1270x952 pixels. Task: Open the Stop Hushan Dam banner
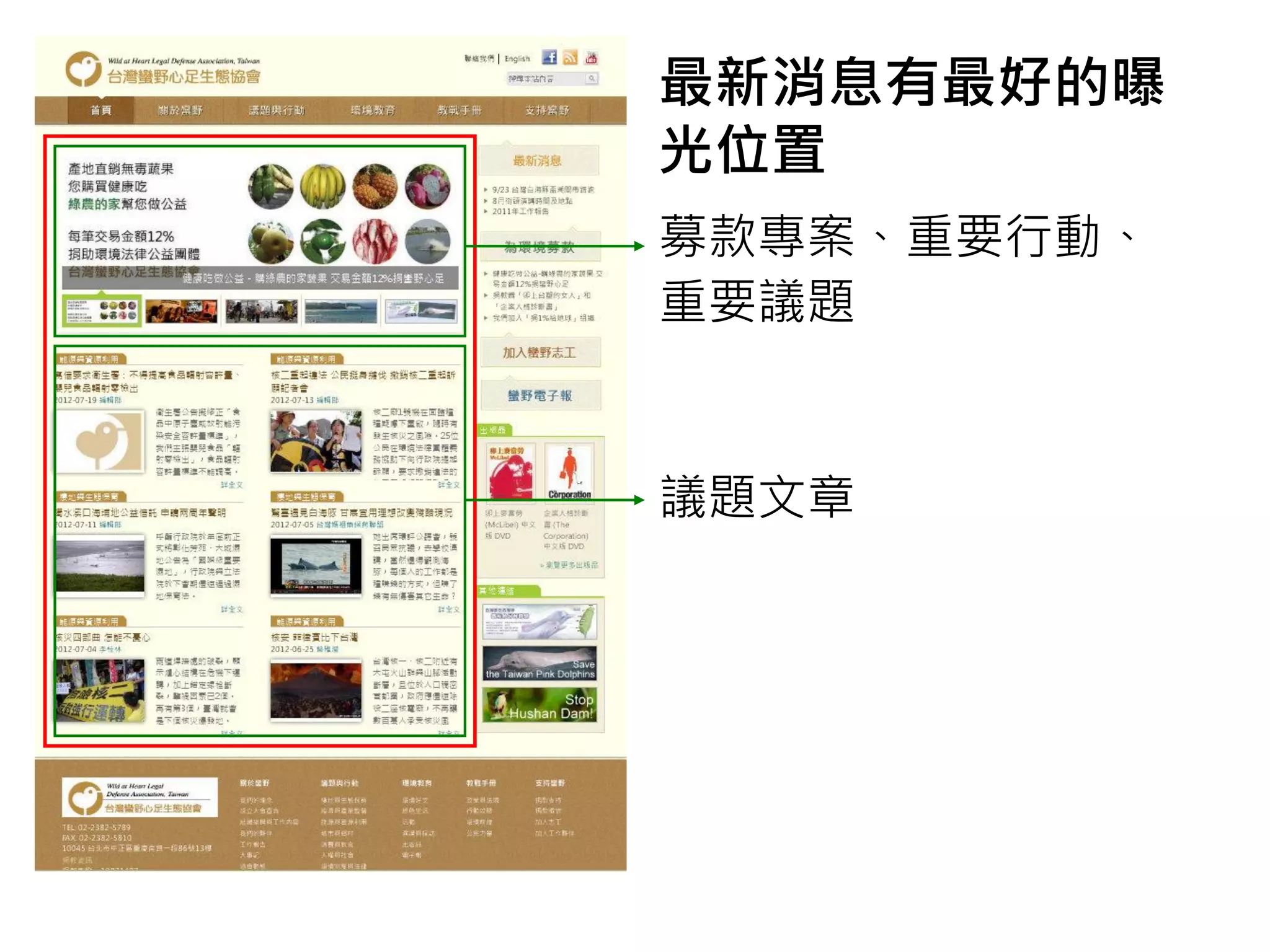[x=540, y=705]
